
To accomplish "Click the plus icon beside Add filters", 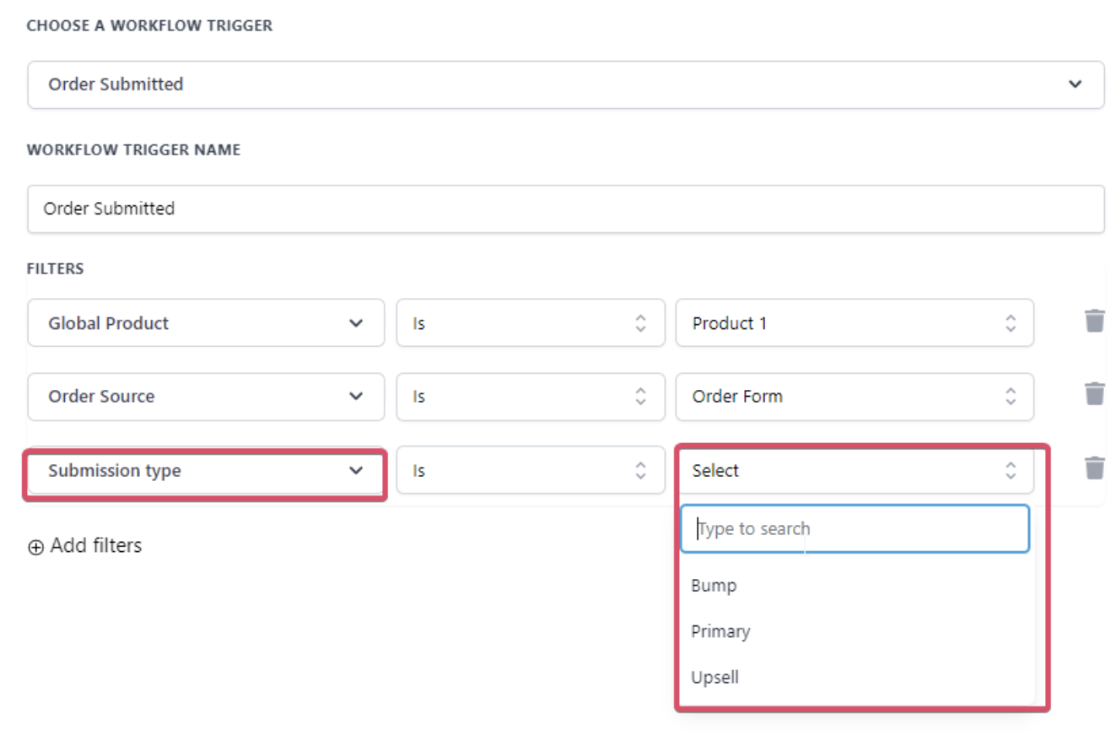I will coord(36,547).
